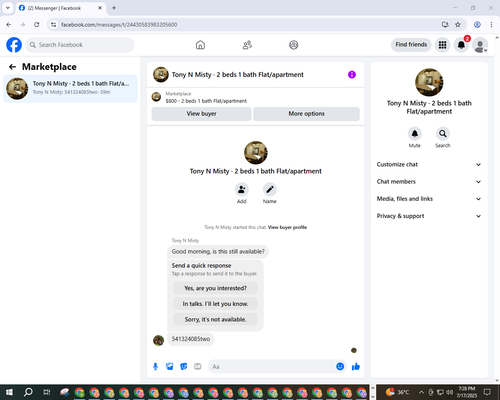Click the message text box 'Aa'
Screen dimensions: 500x400
click(272, 367)
